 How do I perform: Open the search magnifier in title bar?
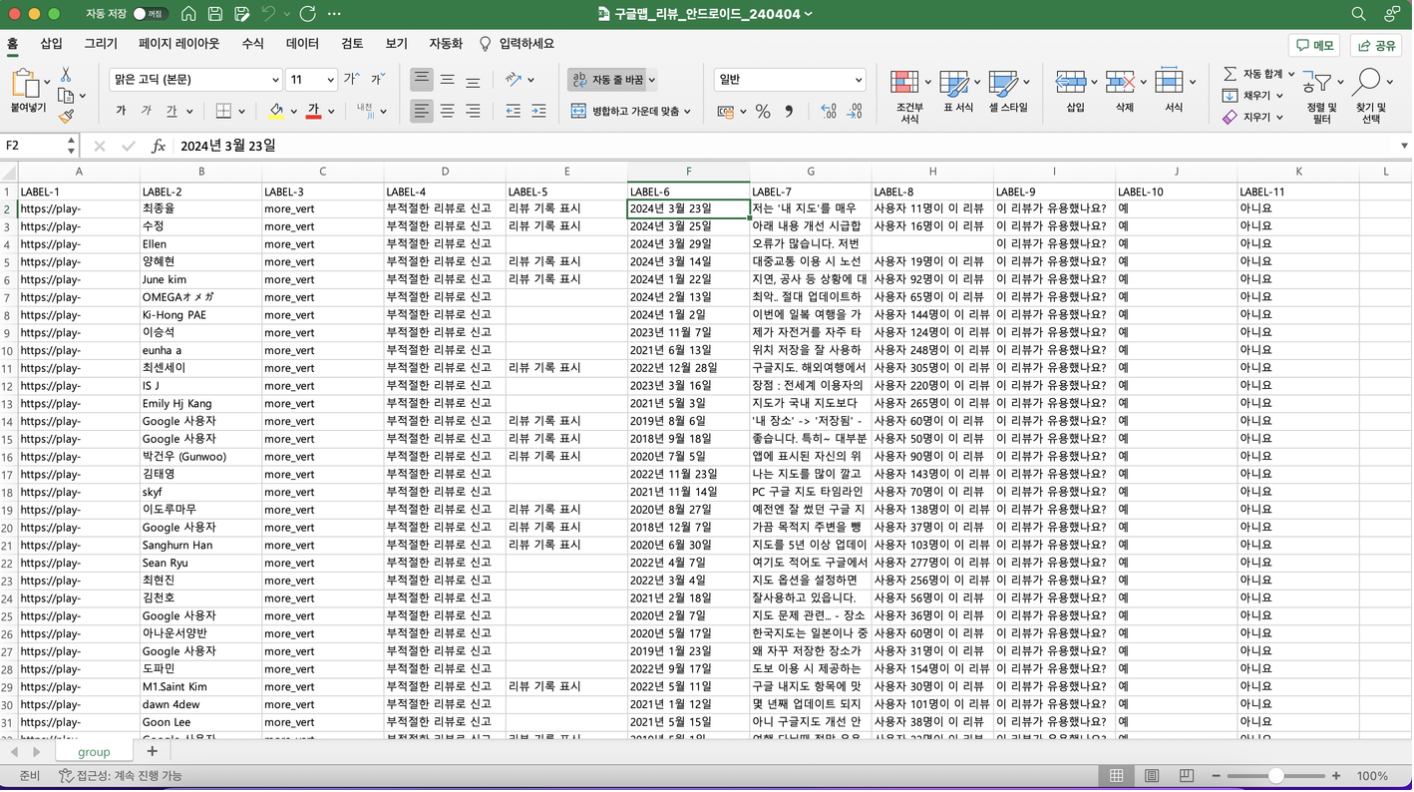click(x=1358, y=14)
